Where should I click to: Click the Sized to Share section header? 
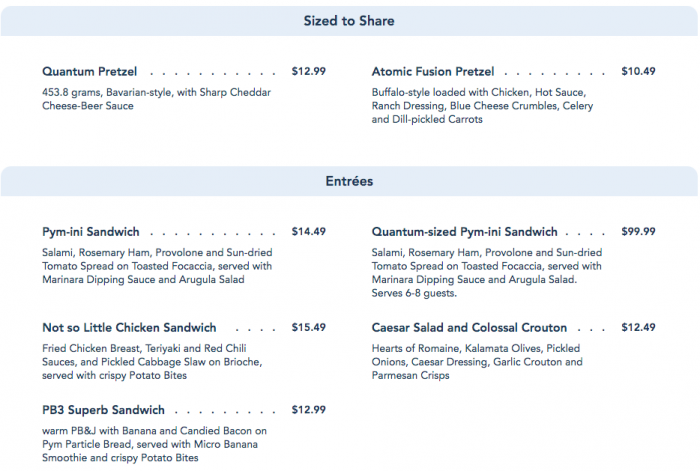point(349,21)
